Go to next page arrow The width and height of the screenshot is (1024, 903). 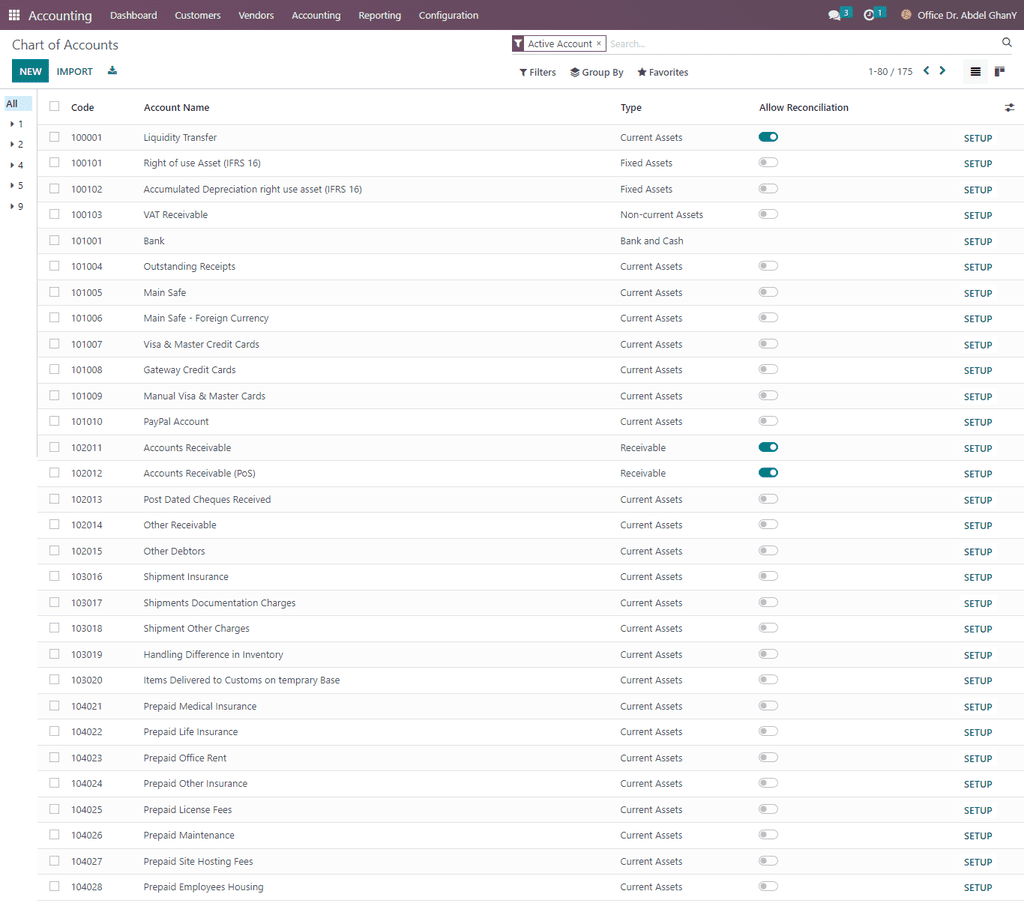click(942, 71)
